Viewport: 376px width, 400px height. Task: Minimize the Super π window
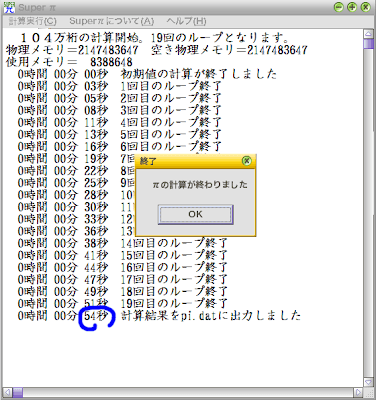coord(339,7)
